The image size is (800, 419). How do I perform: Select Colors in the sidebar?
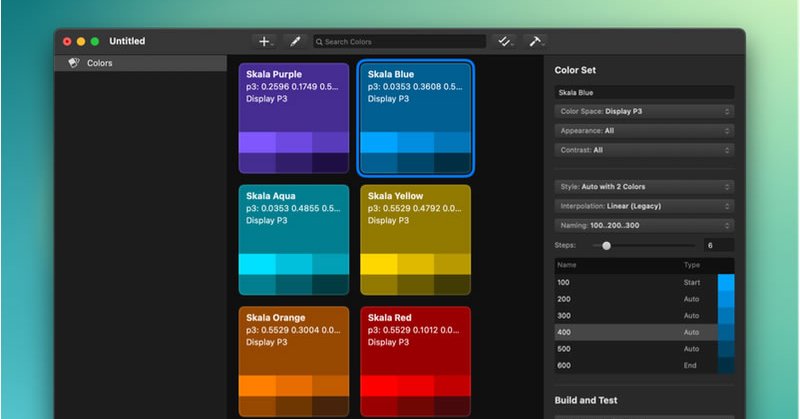(141, 63)
